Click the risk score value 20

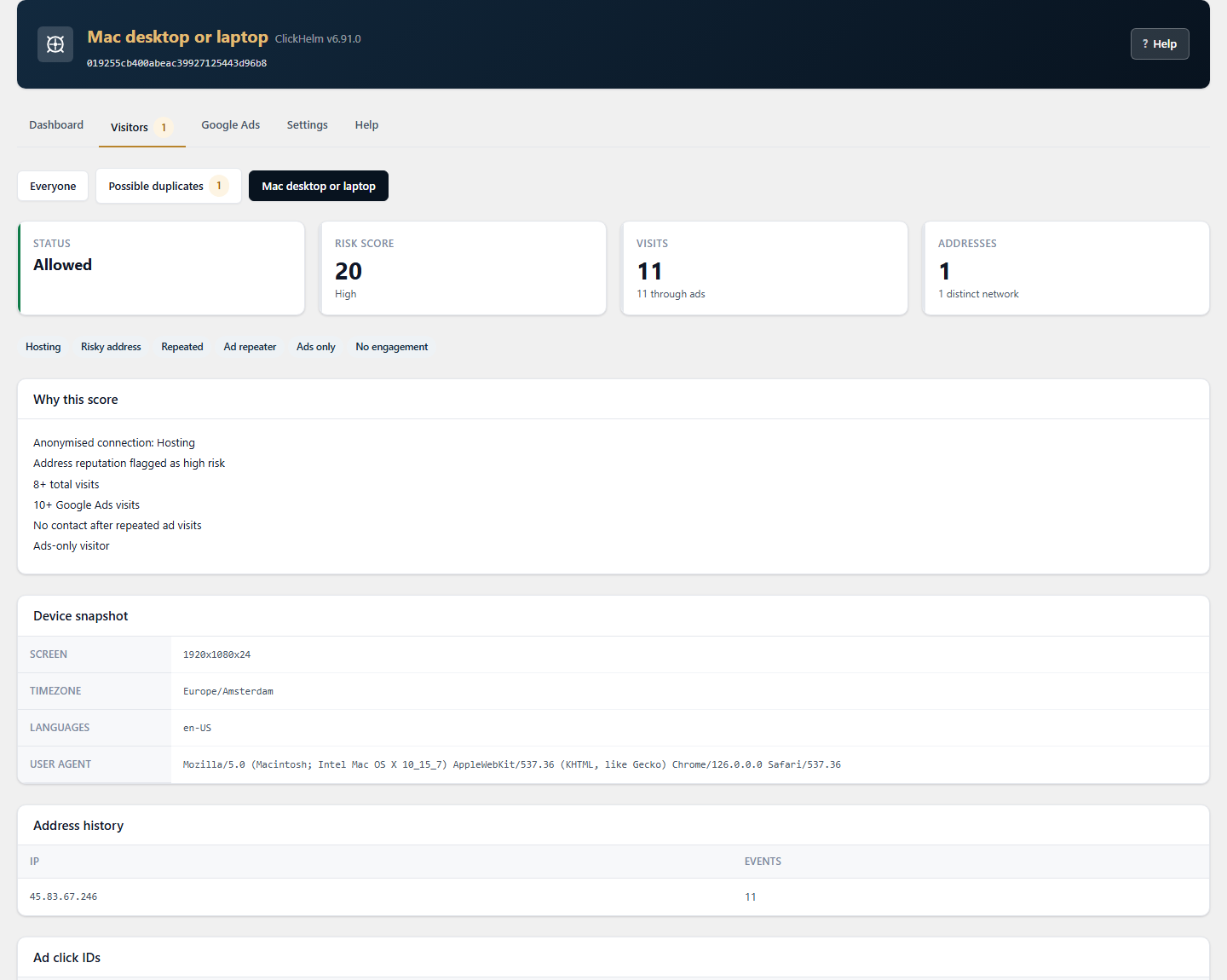pos(349,271)
